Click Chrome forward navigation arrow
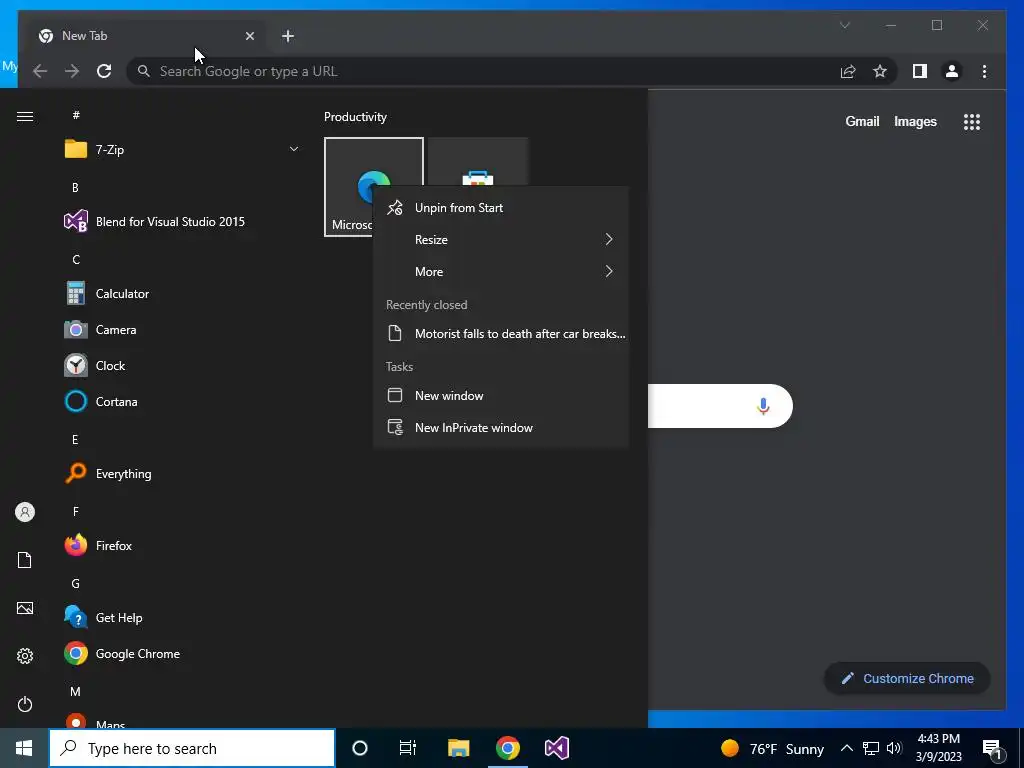Image resolution: width=1024 pixels, height=768 pixels. click(x=72, y=71)
